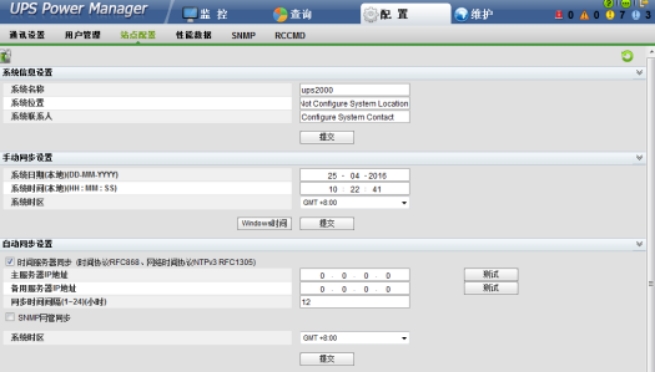655x373 pixels.
Task: Click the Windows时间 button
Action: coord(264,223)
